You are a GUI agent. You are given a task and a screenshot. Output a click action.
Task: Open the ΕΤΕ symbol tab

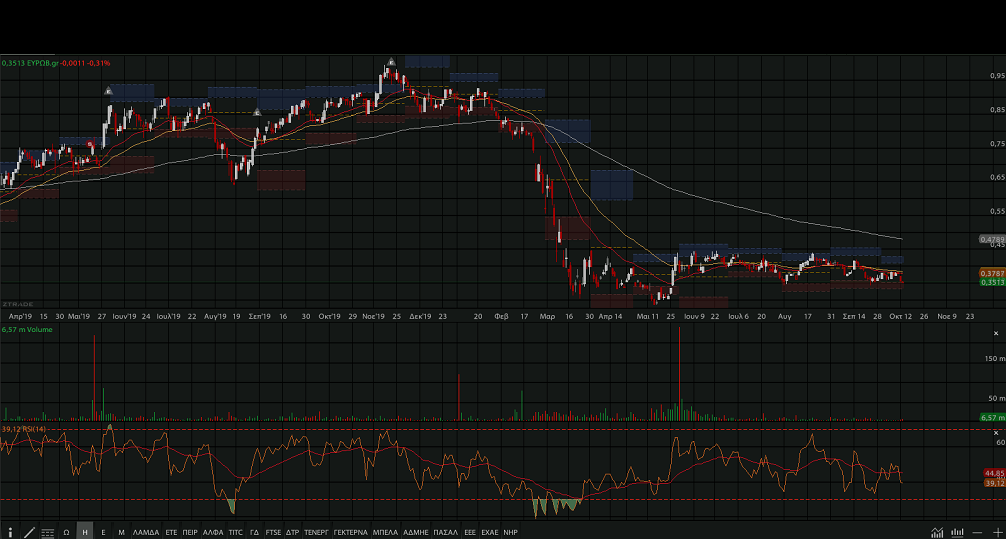(x=171, y=532)
